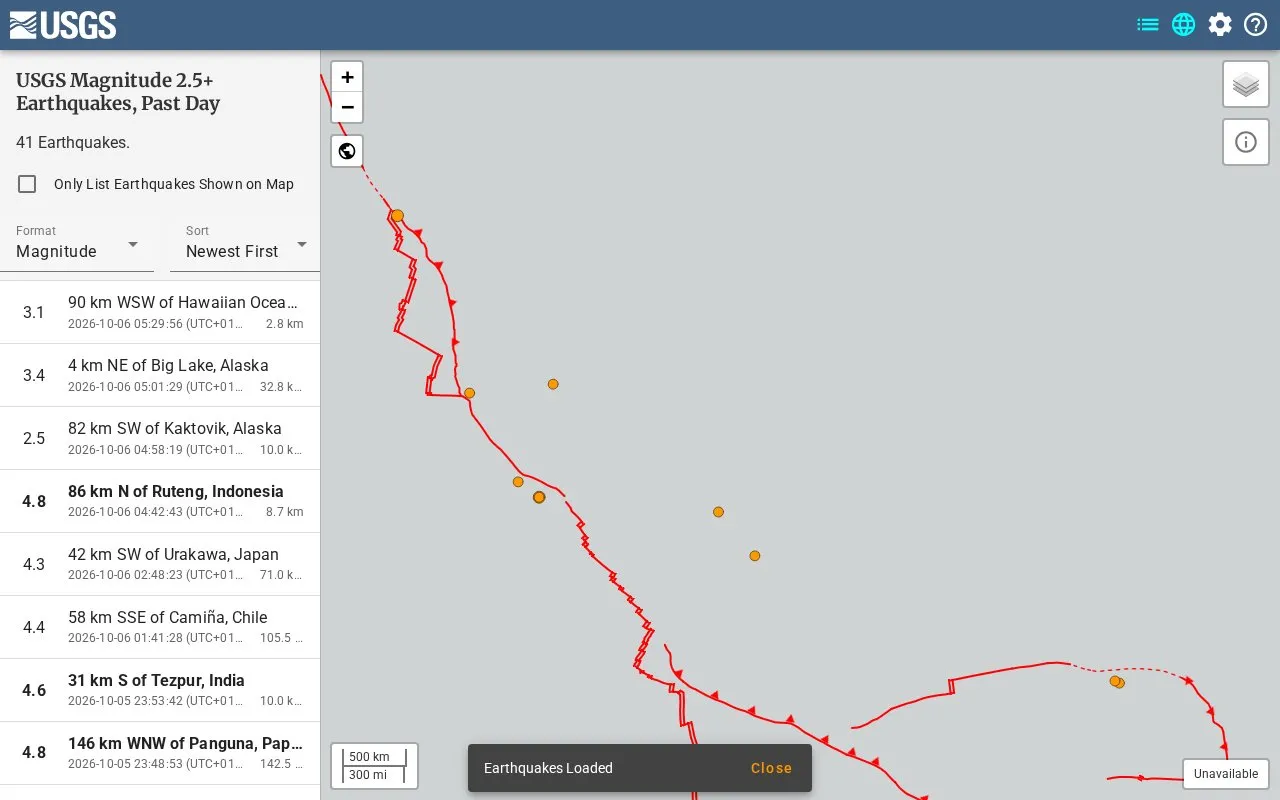Select the Hawaiian Ocean earthquake entry
The height and width of the screenshot is (800, 1280).
click(160, 312)
